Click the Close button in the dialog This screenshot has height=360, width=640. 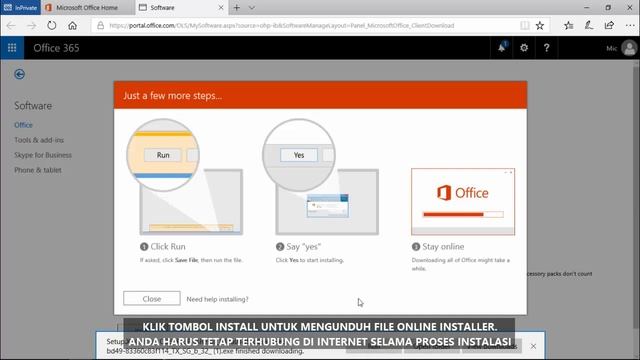152,298
